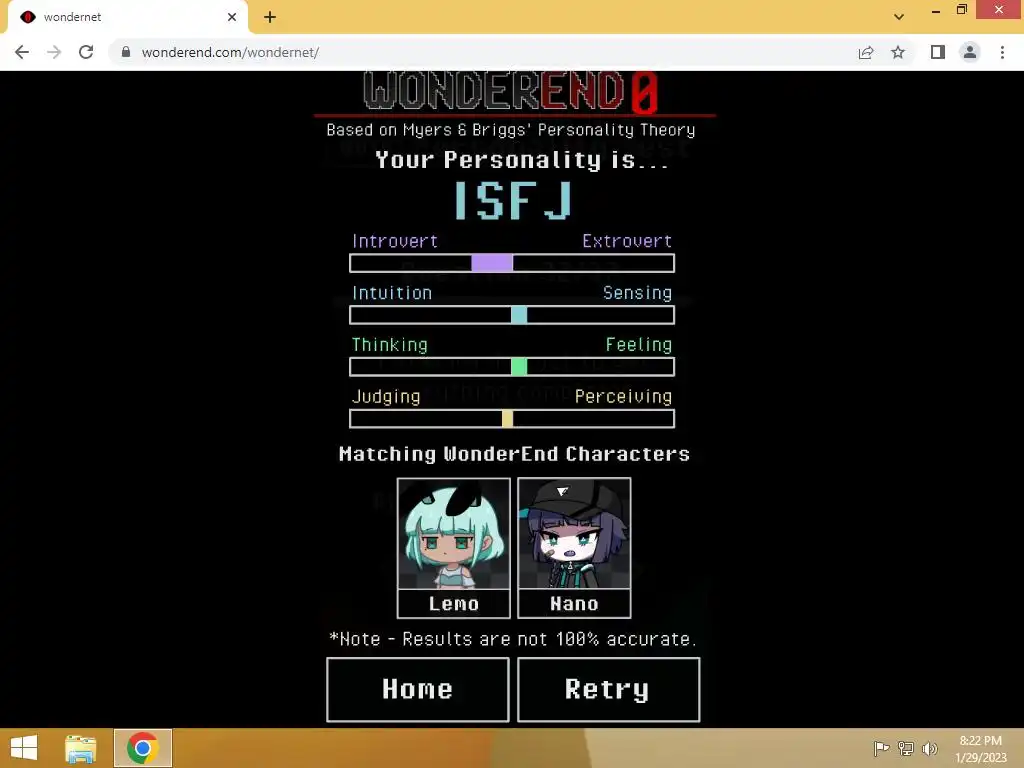Click the Thinking/Feeling green bar
This screenshot has height=768, width=1024.
point(512,367)
